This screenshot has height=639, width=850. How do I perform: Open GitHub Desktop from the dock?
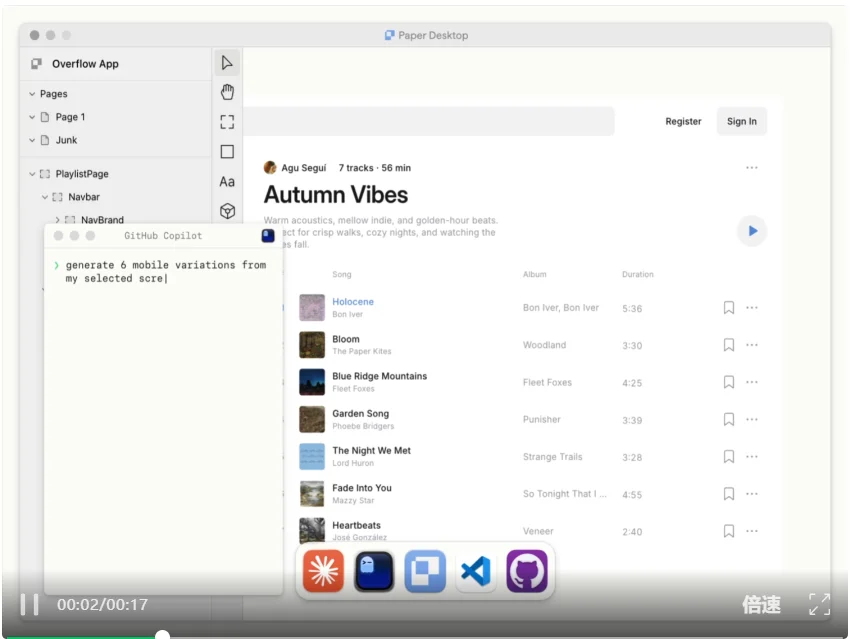tap(527, 572)
